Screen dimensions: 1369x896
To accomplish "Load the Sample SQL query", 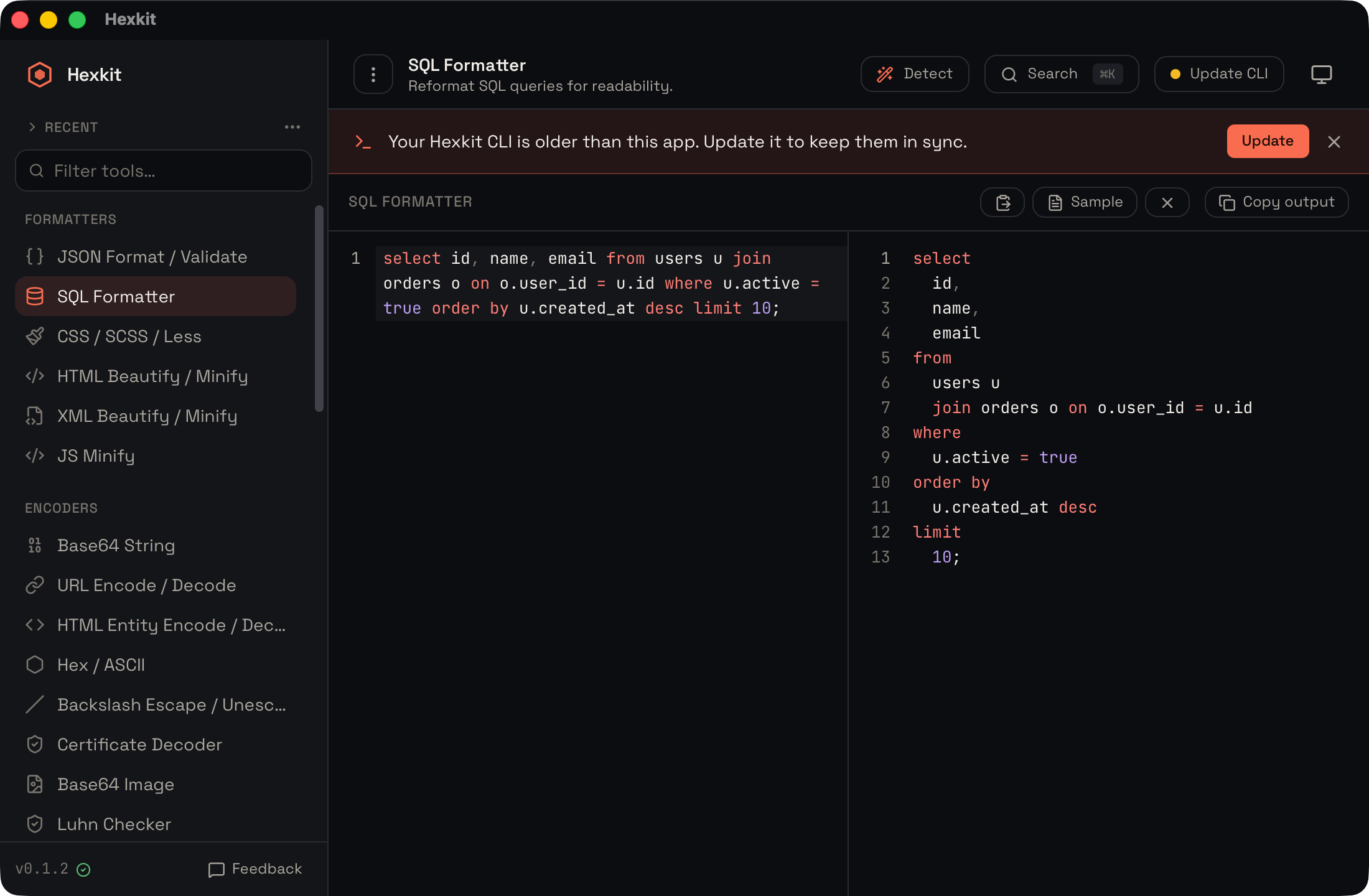I will tap(1085, 202).
